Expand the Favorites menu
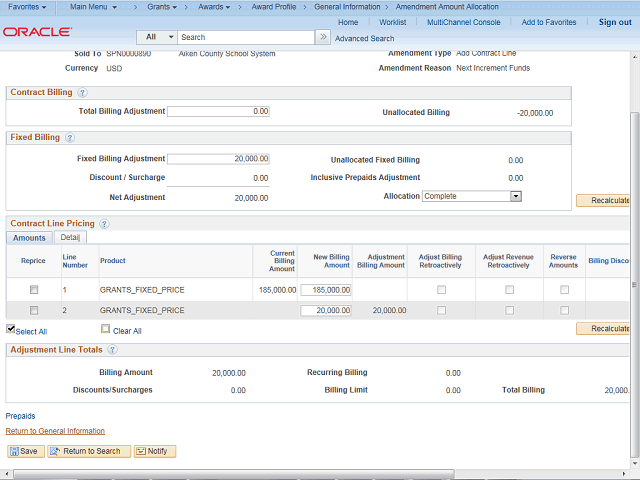Image resolution: width=640 pixels, height=480 pixels. click(x=27, y=7)
